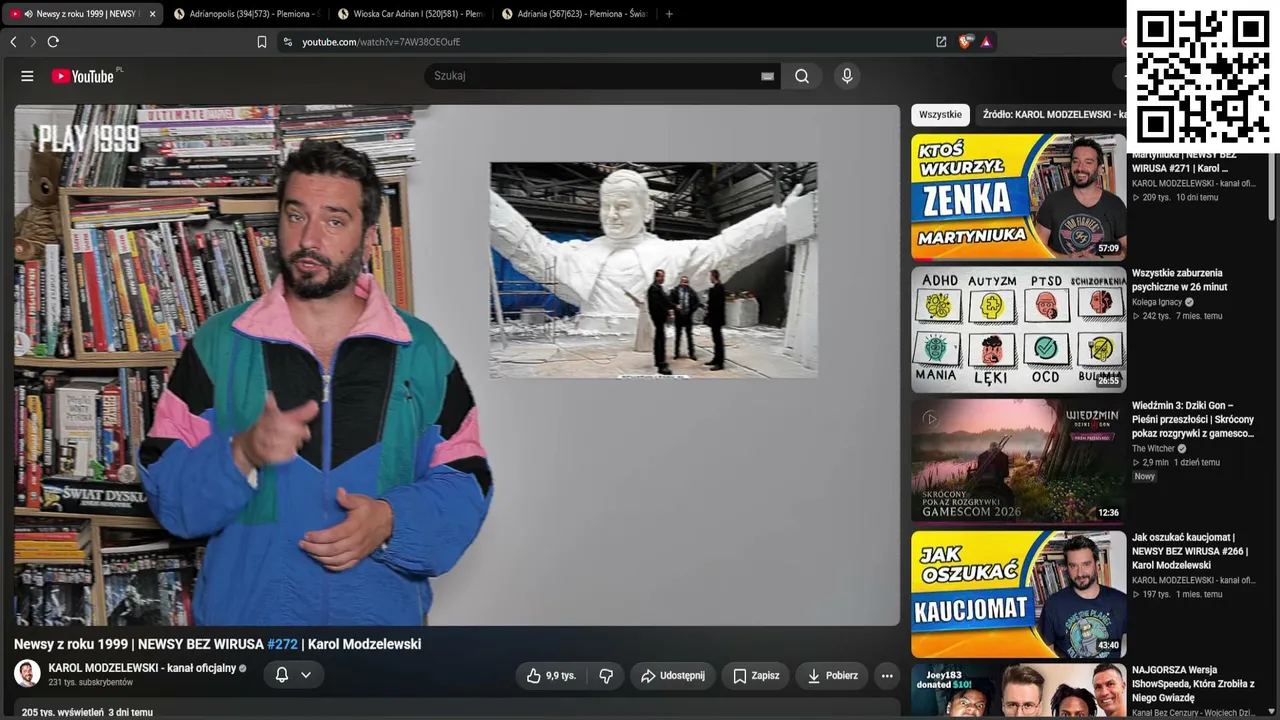Toggle the notification bell for the channel
This screenshot has width=1280, height=720.
pos(282,675)
